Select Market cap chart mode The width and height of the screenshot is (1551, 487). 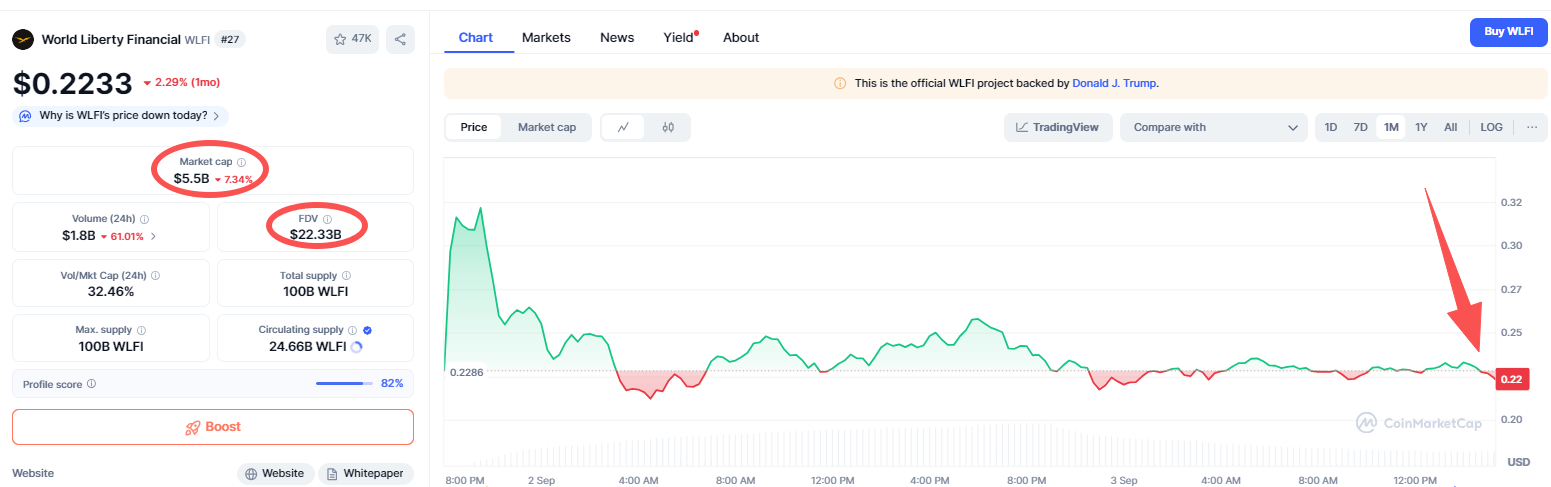pyautogui.click(x=547, y=127)
